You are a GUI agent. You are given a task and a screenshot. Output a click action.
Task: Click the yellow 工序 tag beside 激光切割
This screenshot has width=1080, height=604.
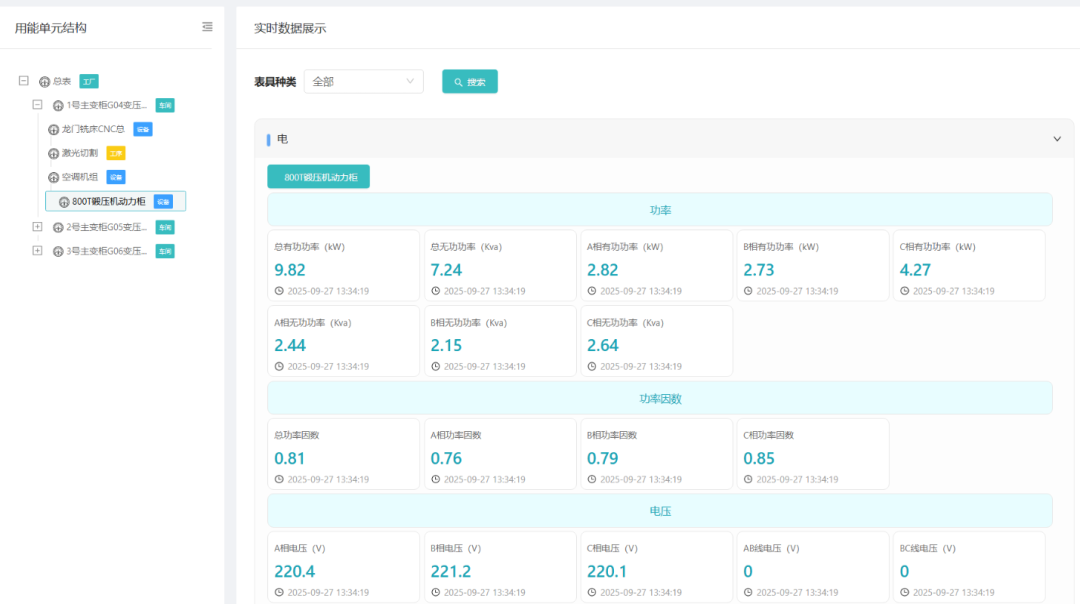tap(115, 154)
